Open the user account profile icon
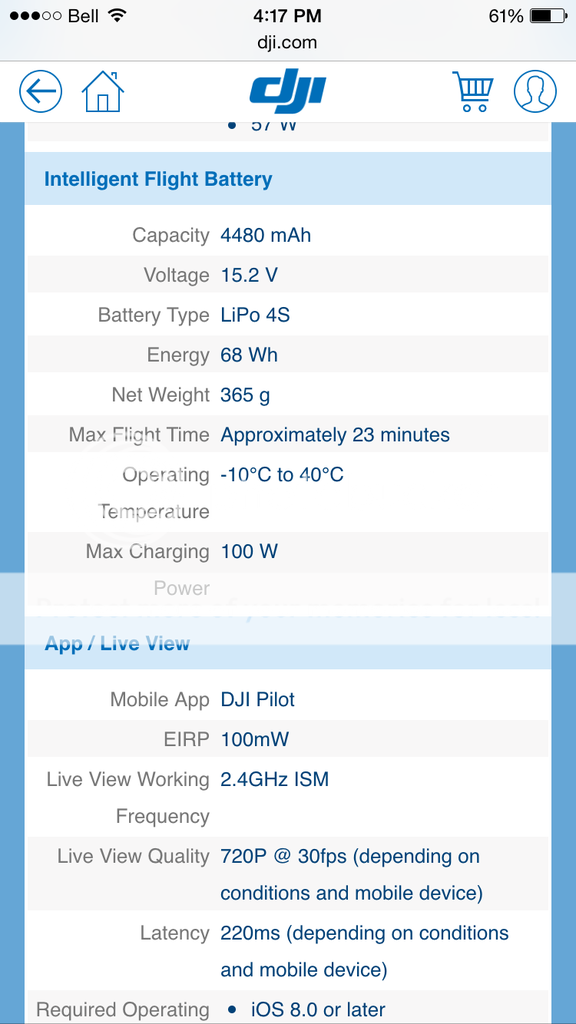Image resolution: width=576 pixels, height=1024 pixels. click(x=535, y=91)
